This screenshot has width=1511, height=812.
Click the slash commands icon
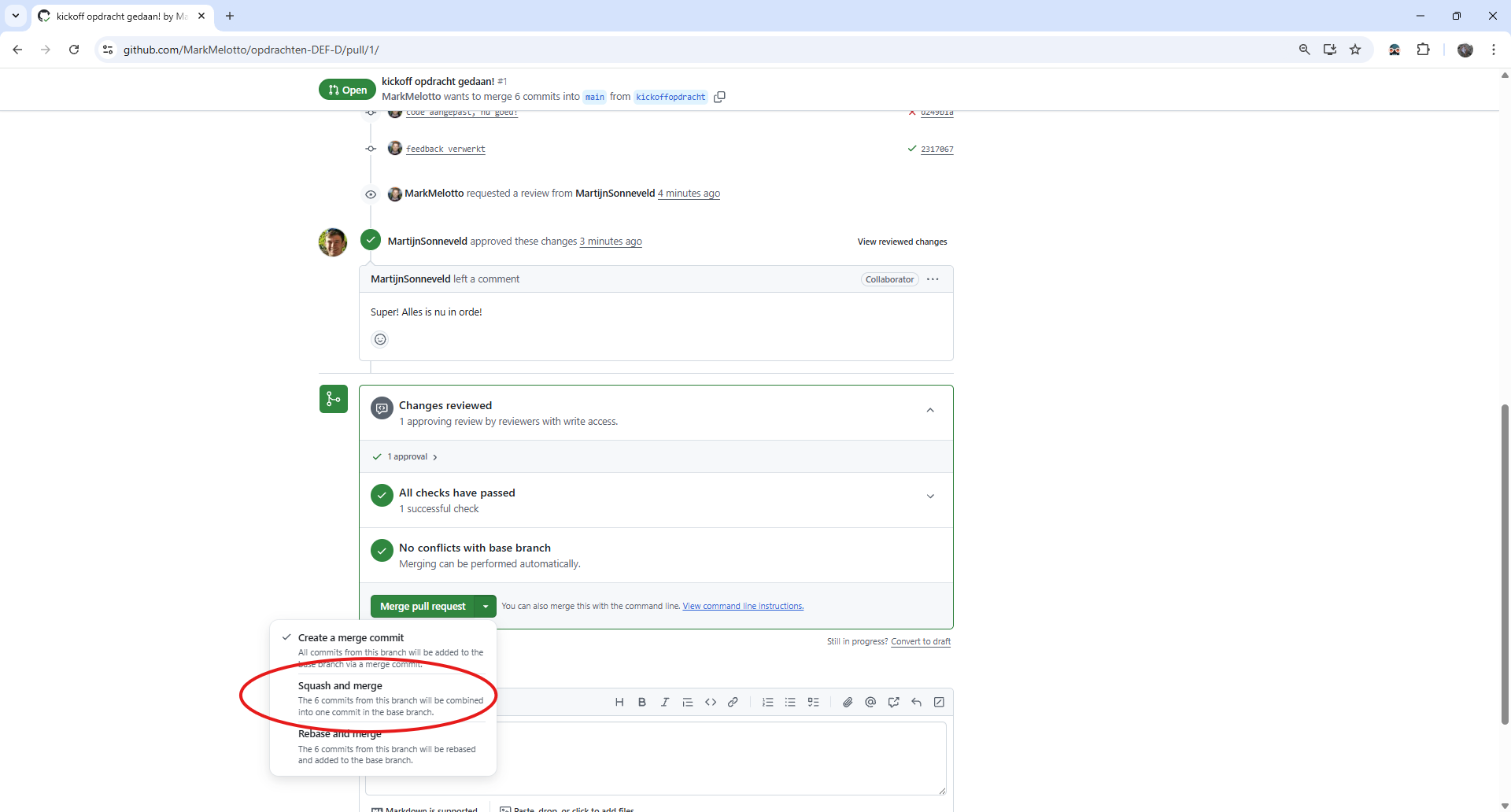point(939,702)
